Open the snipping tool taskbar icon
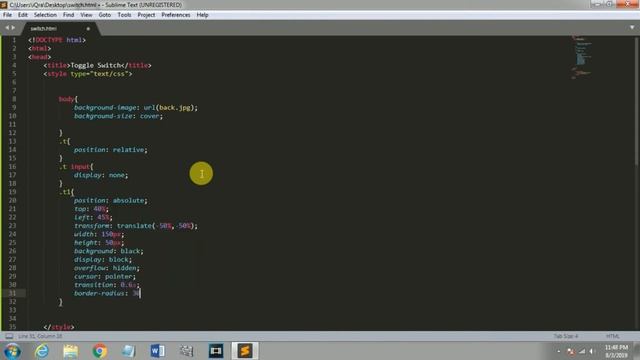 click(x=187, y=351)
